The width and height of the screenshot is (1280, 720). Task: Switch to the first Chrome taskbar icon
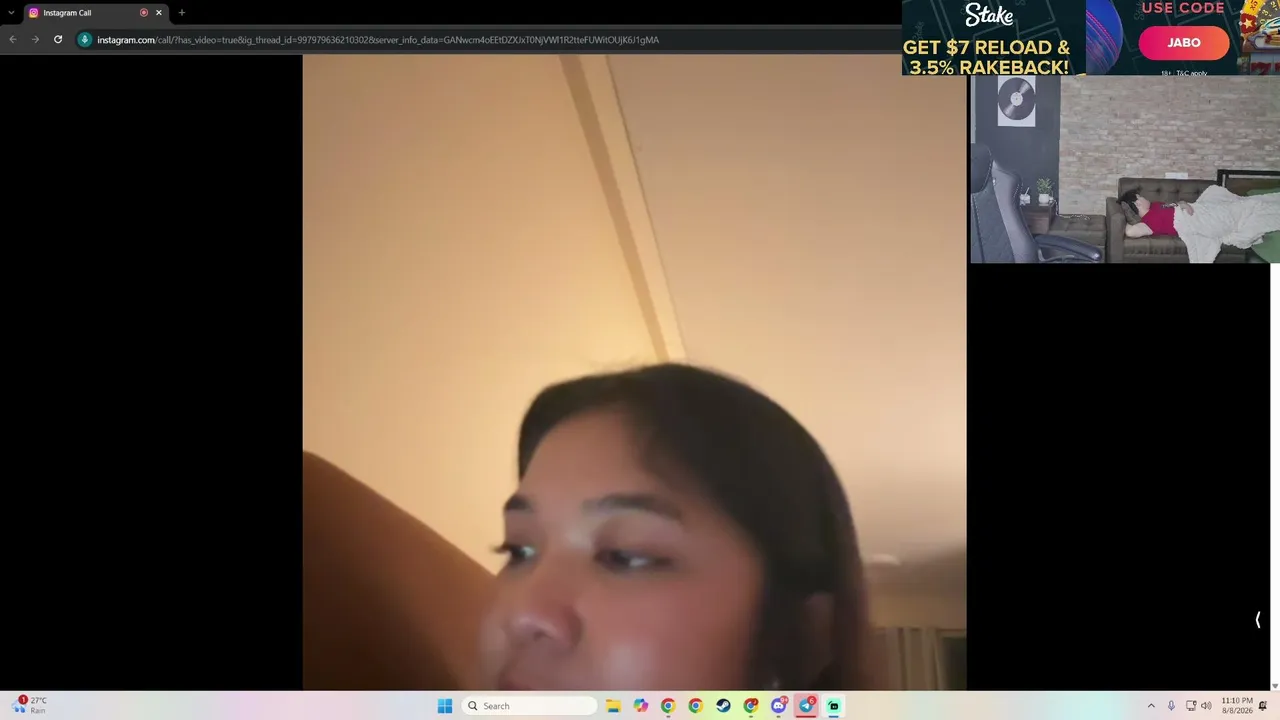(668, 706)
